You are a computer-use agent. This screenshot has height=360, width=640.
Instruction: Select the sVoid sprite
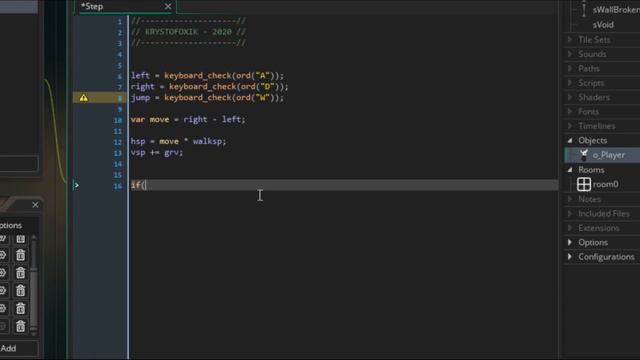click(x=603, y=25)
